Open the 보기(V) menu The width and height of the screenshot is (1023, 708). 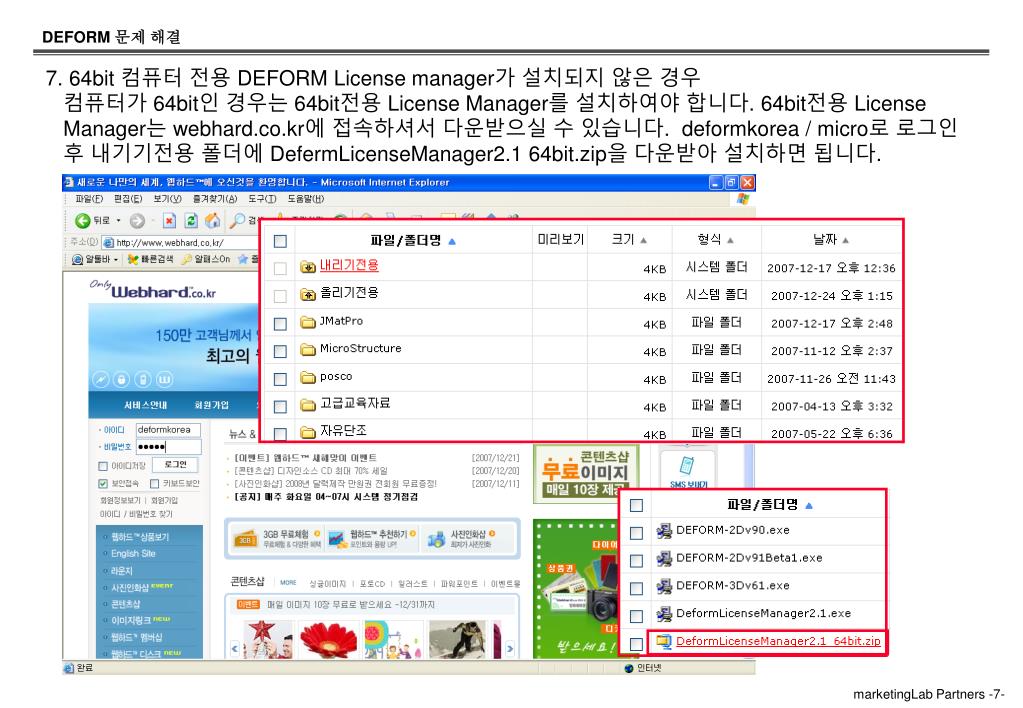click(x=167, y=199)
